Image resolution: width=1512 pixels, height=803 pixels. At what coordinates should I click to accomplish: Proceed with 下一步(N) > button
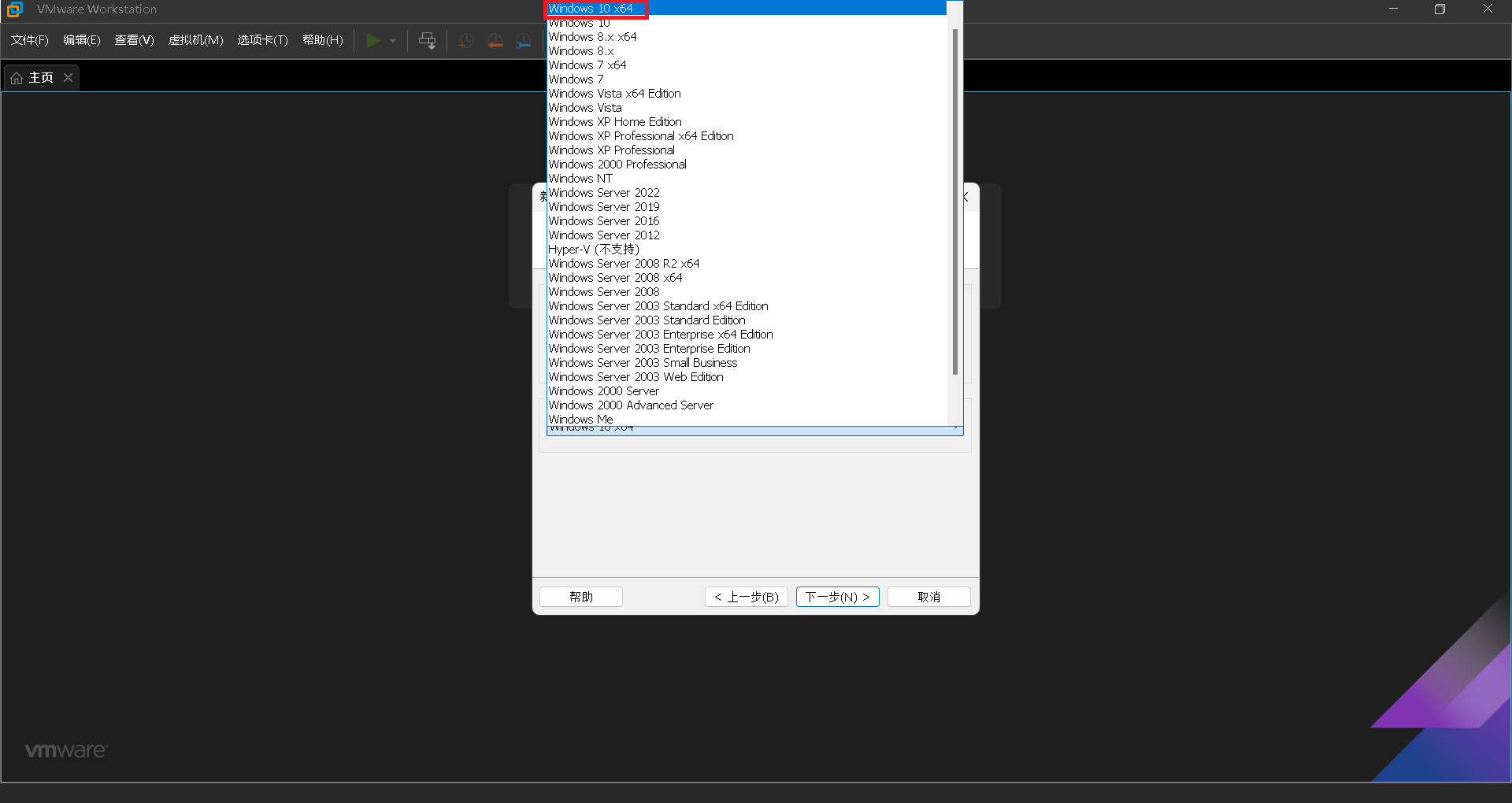[837, 597]
